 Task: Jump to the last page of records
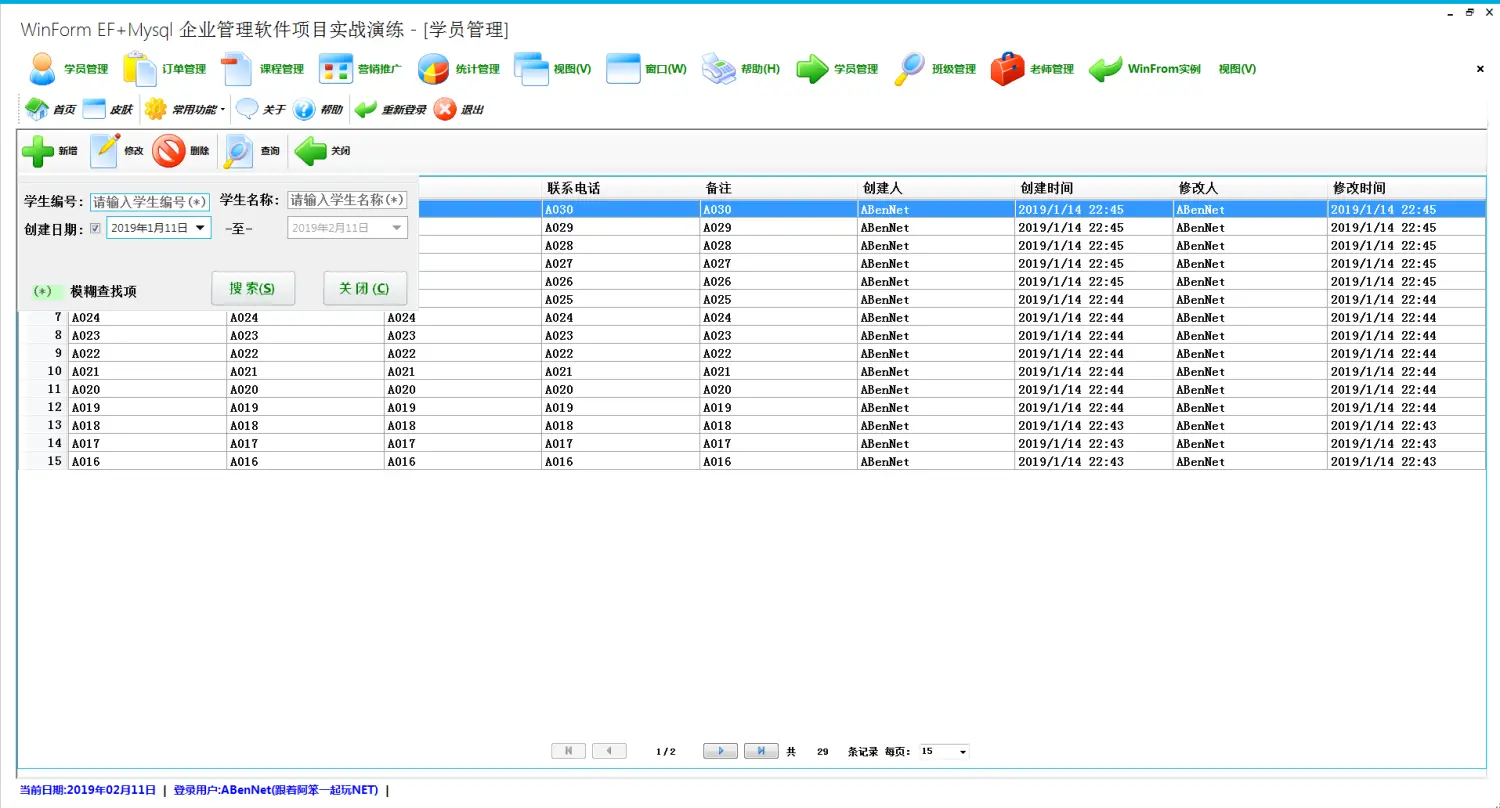click(x=761, y=751)
